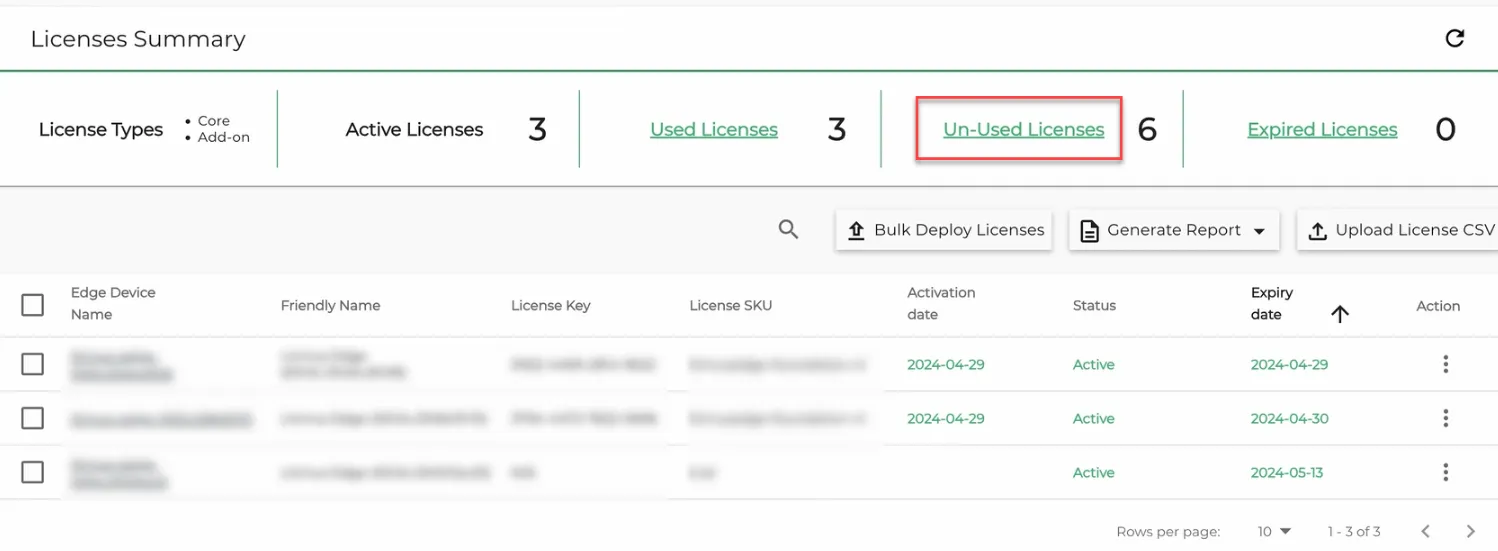Open the Used Licenses link
This screenshot has height=551, width=1498.
point(714,129)
